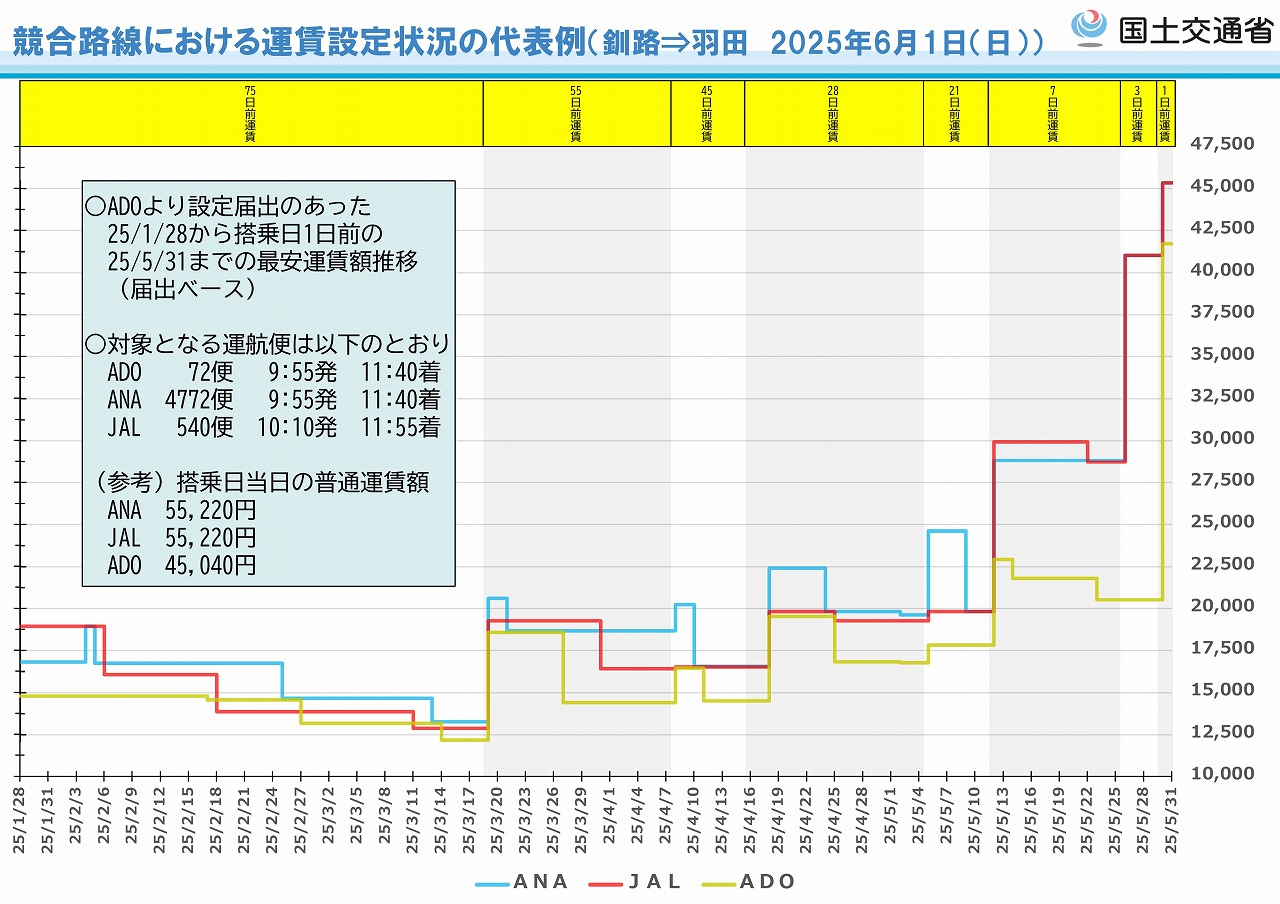Image resolution: width=1280 pixels, height=904 pixels.
Task: Click the fare line ANA 55,220円
Action: [x=181, y=510]
